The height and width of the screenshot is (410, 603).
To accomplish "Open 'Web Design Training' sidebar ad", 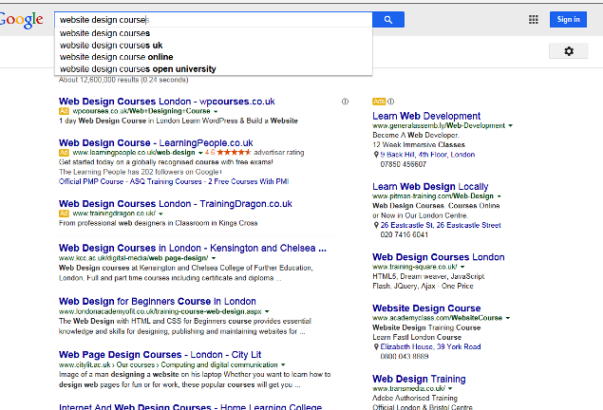I will (419, 379).
